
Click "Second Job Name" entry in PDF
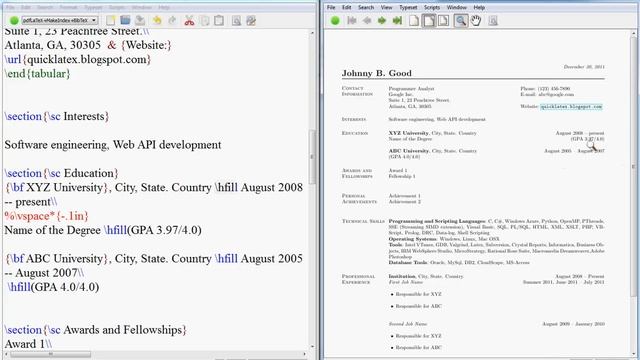pyautogui.click(x=408, y=324)
